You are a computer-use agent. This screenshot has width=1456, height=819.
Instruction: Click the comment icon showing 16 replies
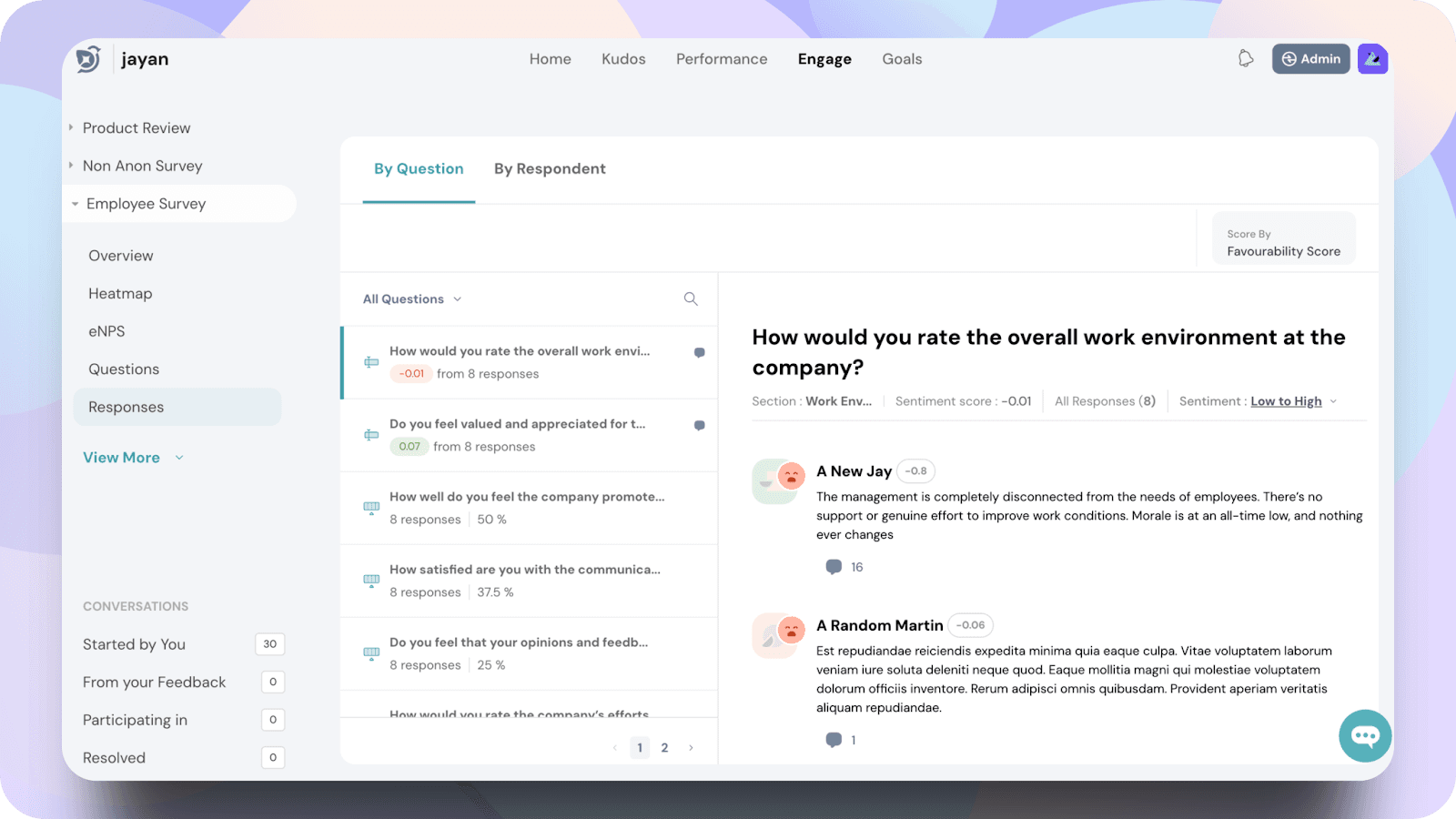click(x=834, y=567)
